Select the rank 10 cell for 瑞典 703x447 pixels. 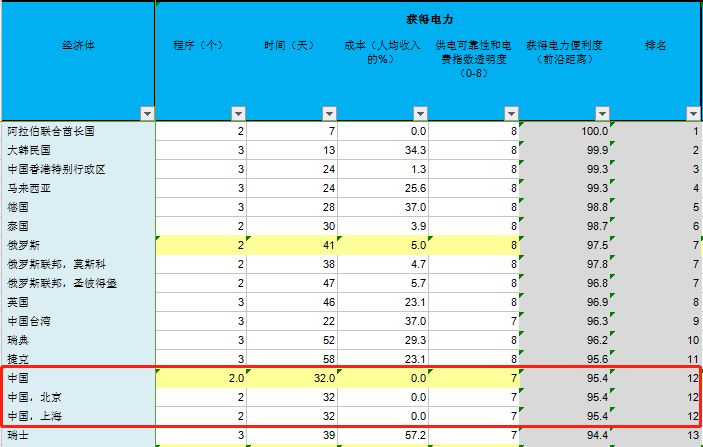pos(656,340)
